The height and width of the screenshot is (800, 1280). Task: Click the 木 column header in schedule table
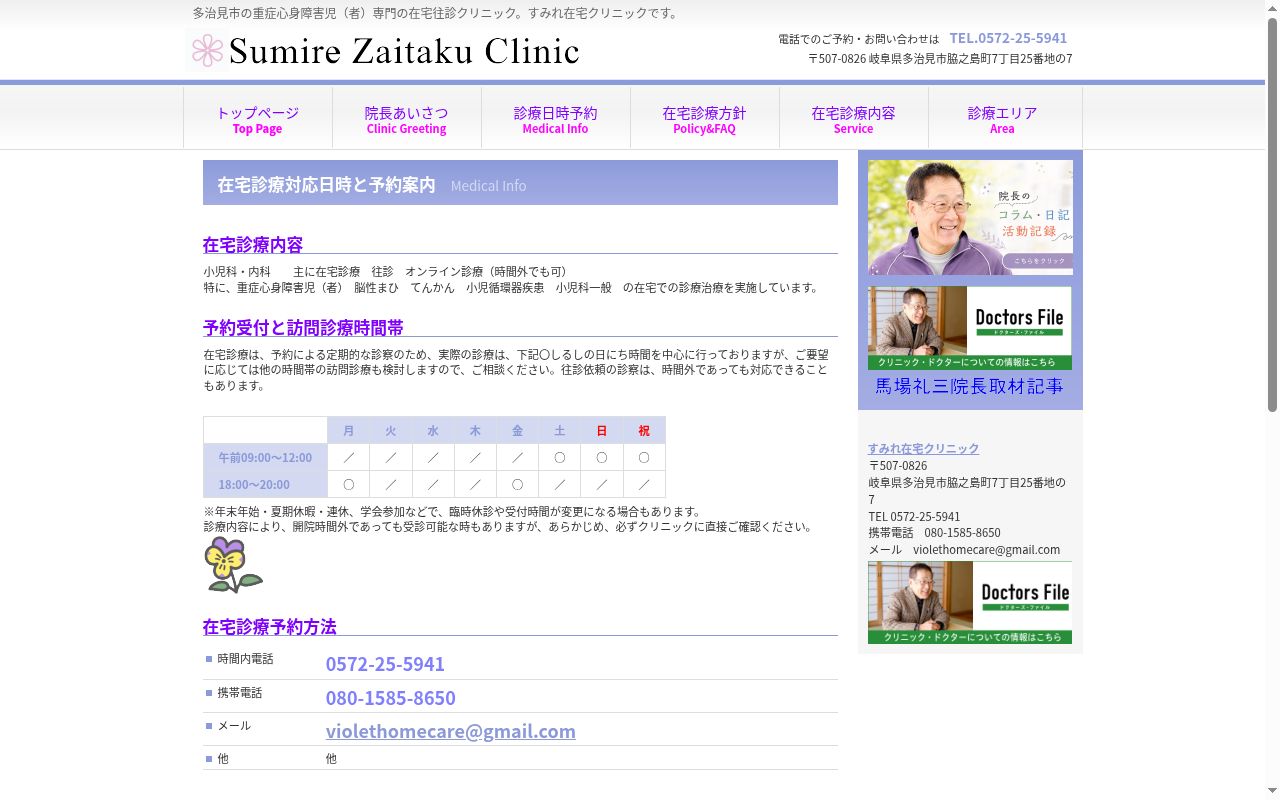pyautogui.click(x=475, y=431)
